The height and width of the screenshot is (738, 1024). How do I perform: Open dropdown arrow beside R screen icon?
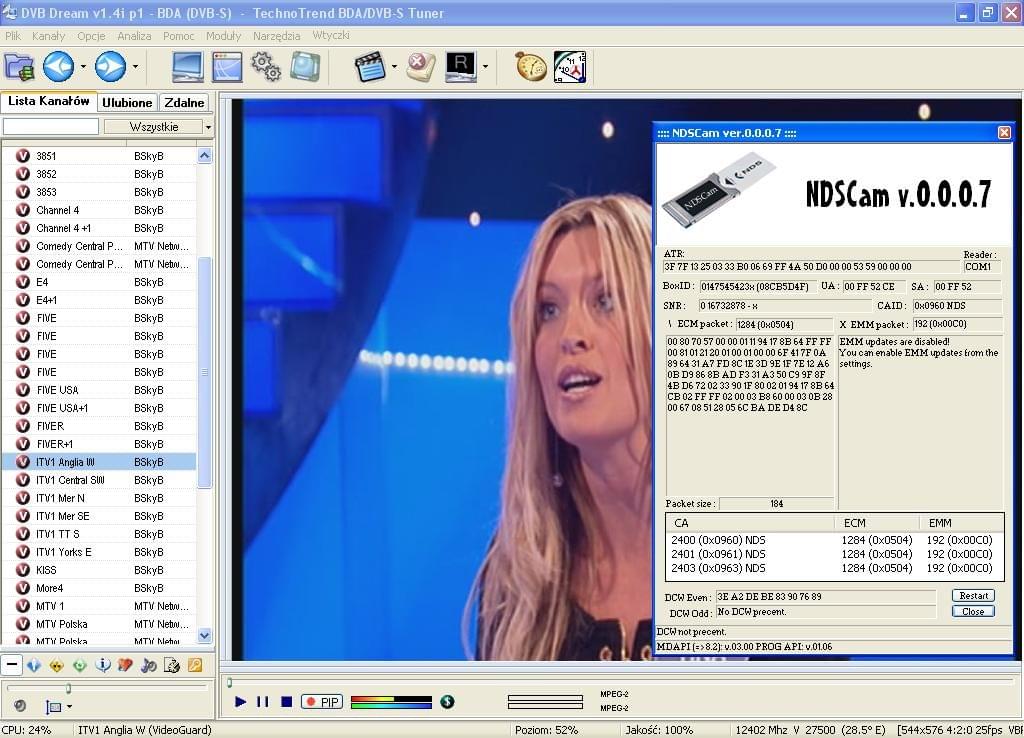coord(485,67)
